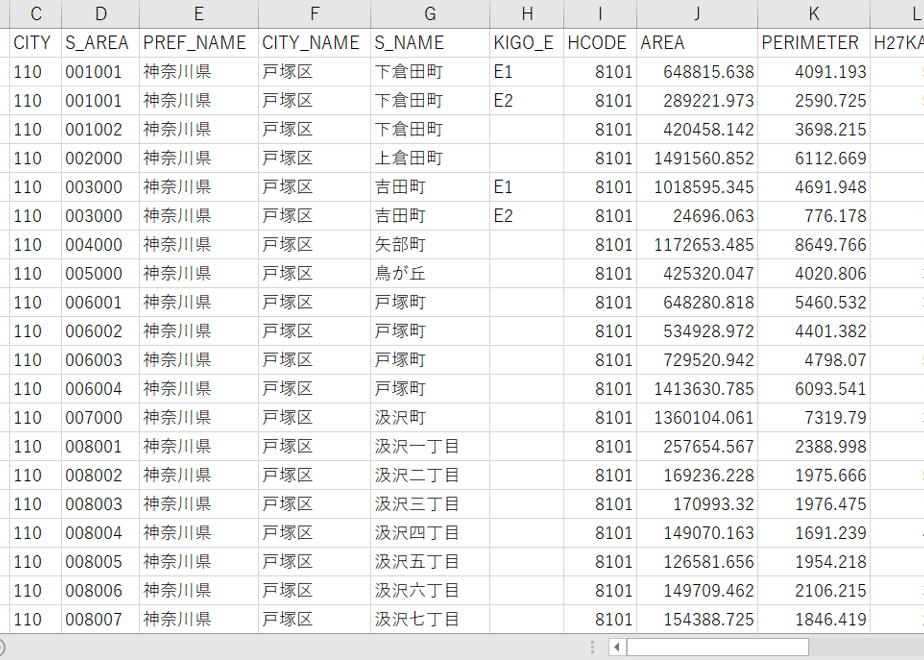This screenshot has width=924, height=660.
Task: Select cell with perimeter 6112.669
Action: point(814,159)
